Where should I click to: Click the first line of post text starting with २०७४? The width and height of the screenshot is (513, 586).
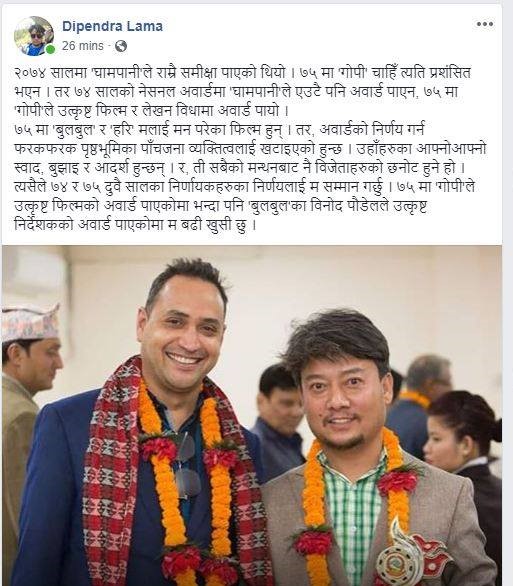(242, 73)
